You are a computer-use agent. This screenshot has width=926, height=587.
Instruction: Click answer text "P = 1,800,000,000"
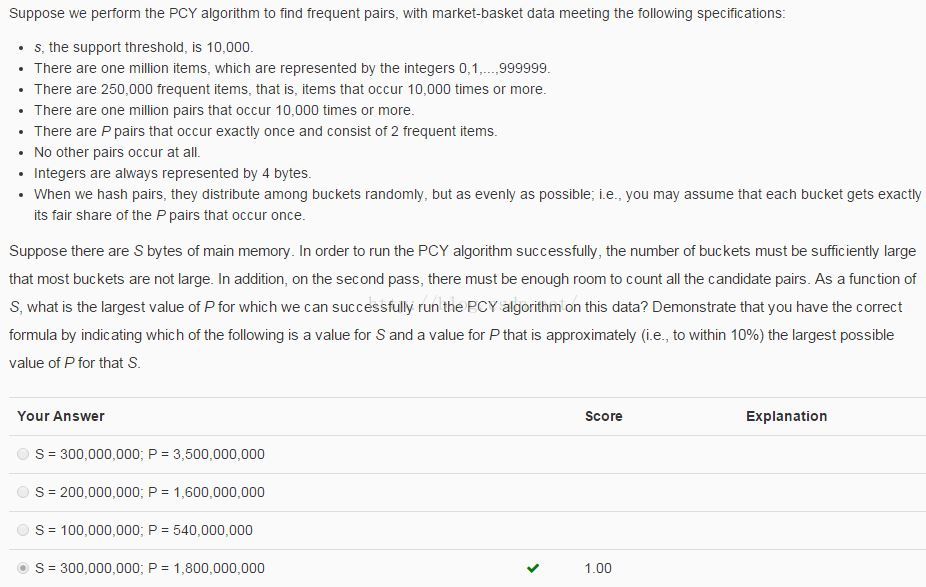pos(206,568)
